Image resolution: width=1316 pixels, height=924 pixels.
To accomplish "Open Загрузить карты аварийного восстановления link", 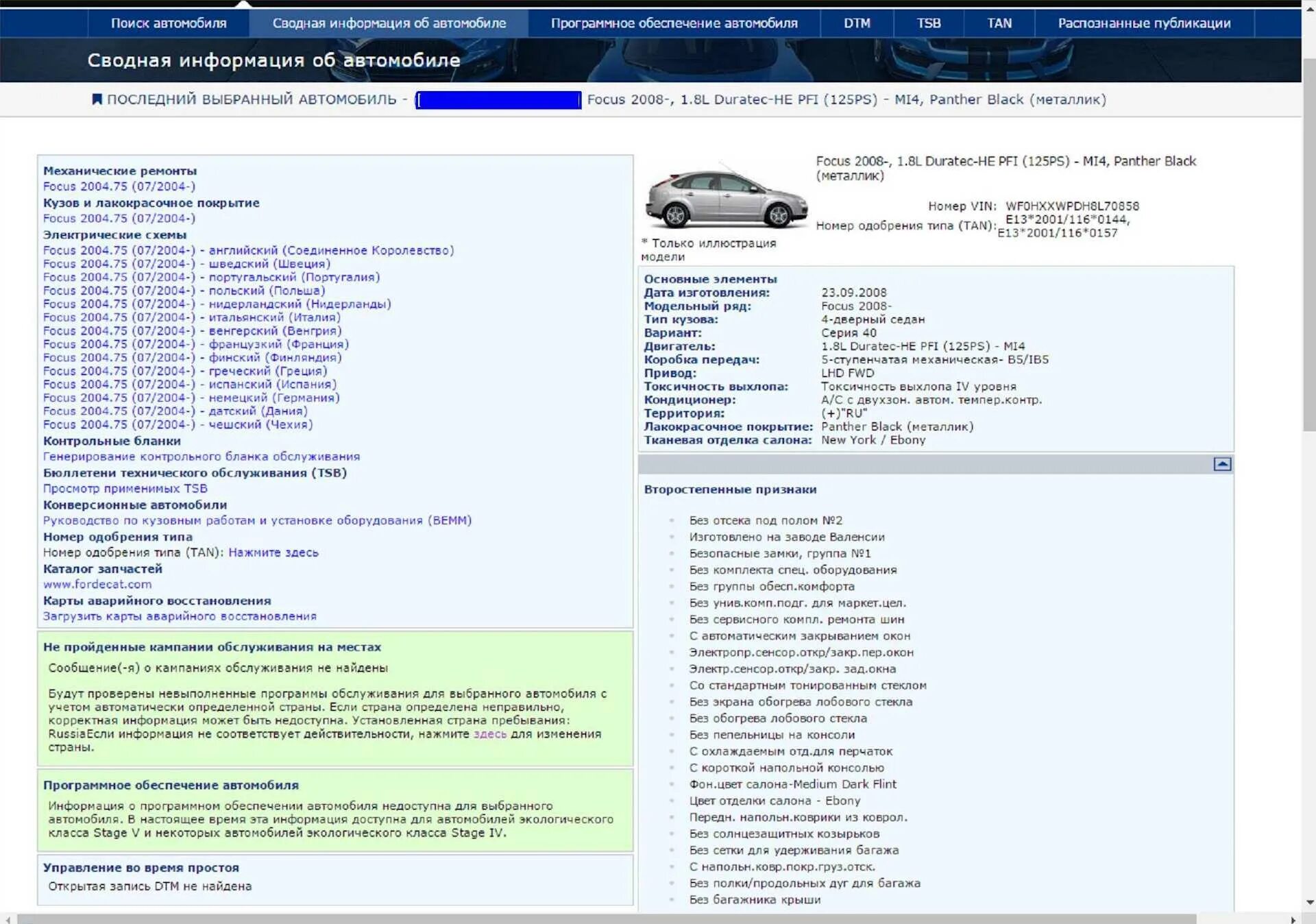I will tap(180, 616).
